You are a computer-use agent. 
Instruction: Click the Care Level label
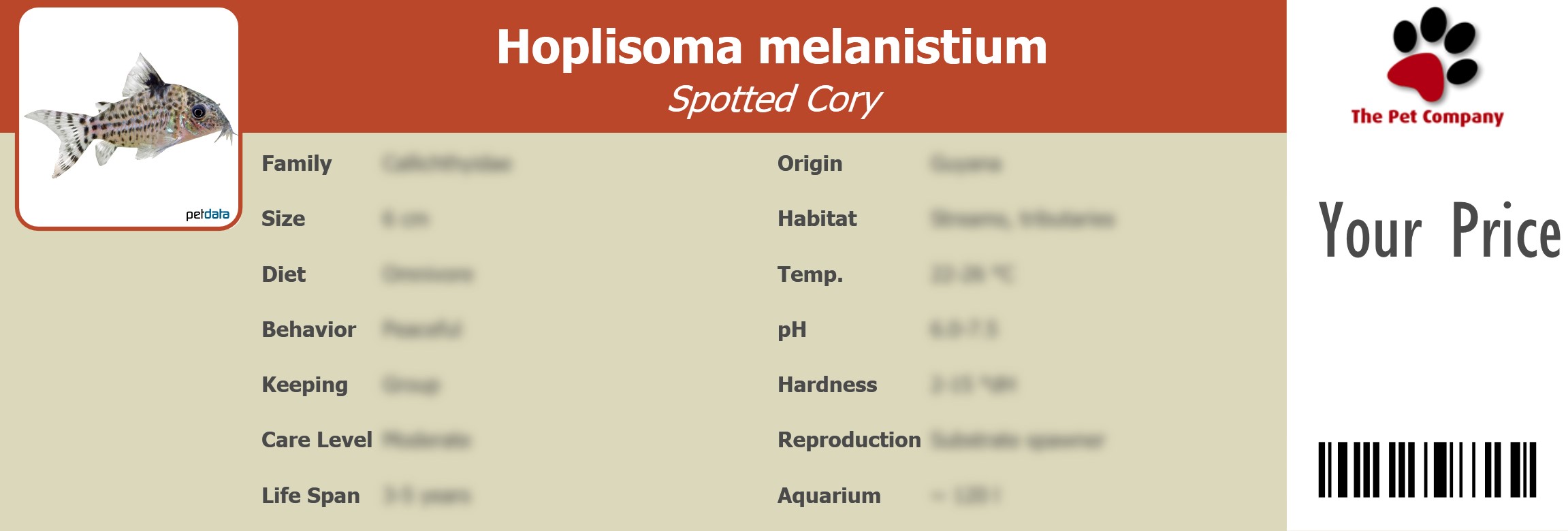pos(317,440)
